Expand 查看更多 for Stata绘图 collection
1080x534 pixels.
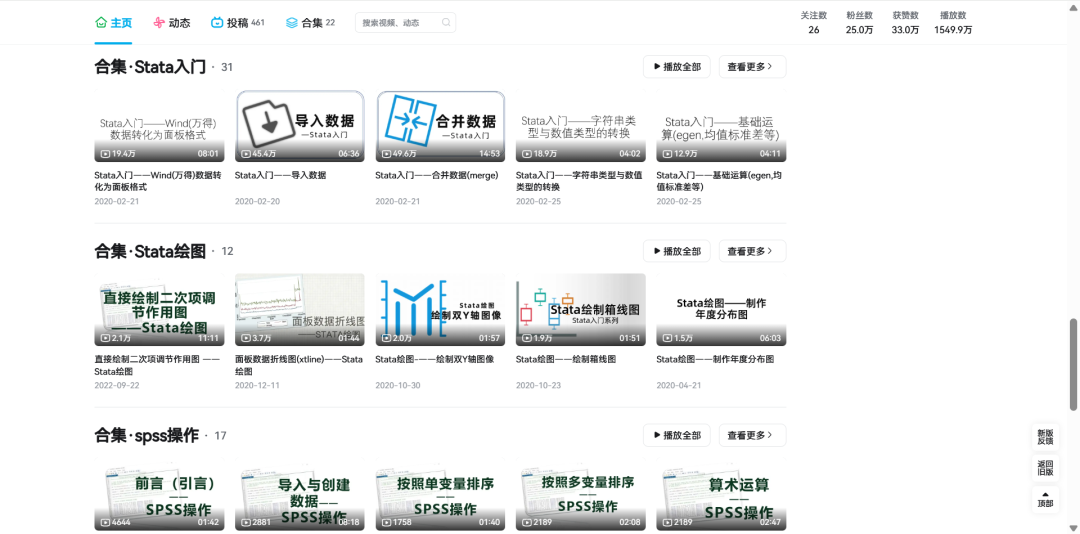pyautogui.click(x=752, y=251)
